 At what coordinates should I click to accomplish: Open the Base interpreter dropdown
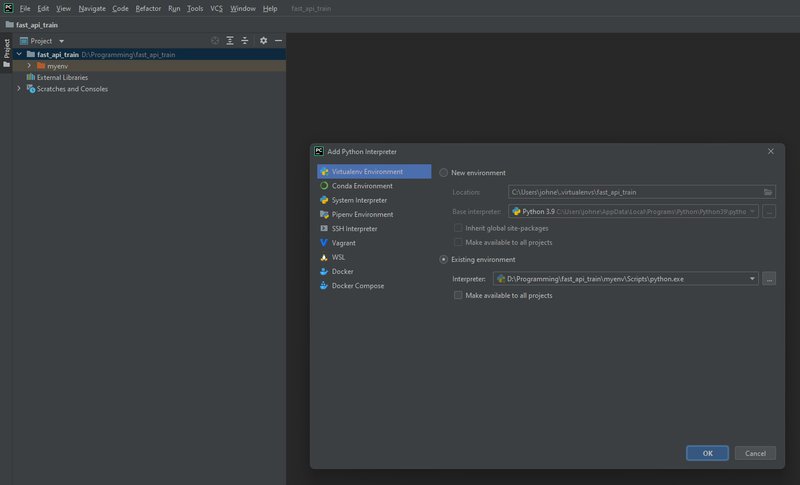coord(633,211)
